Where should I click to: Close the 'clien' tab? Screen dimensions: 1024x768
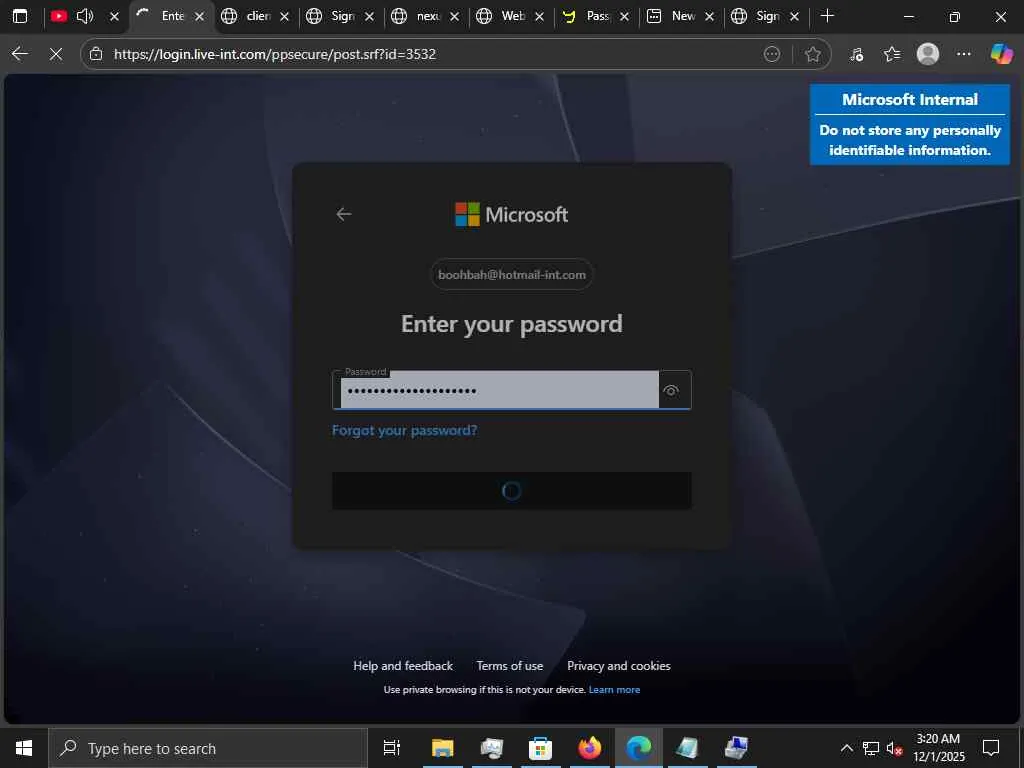[285, 16]
